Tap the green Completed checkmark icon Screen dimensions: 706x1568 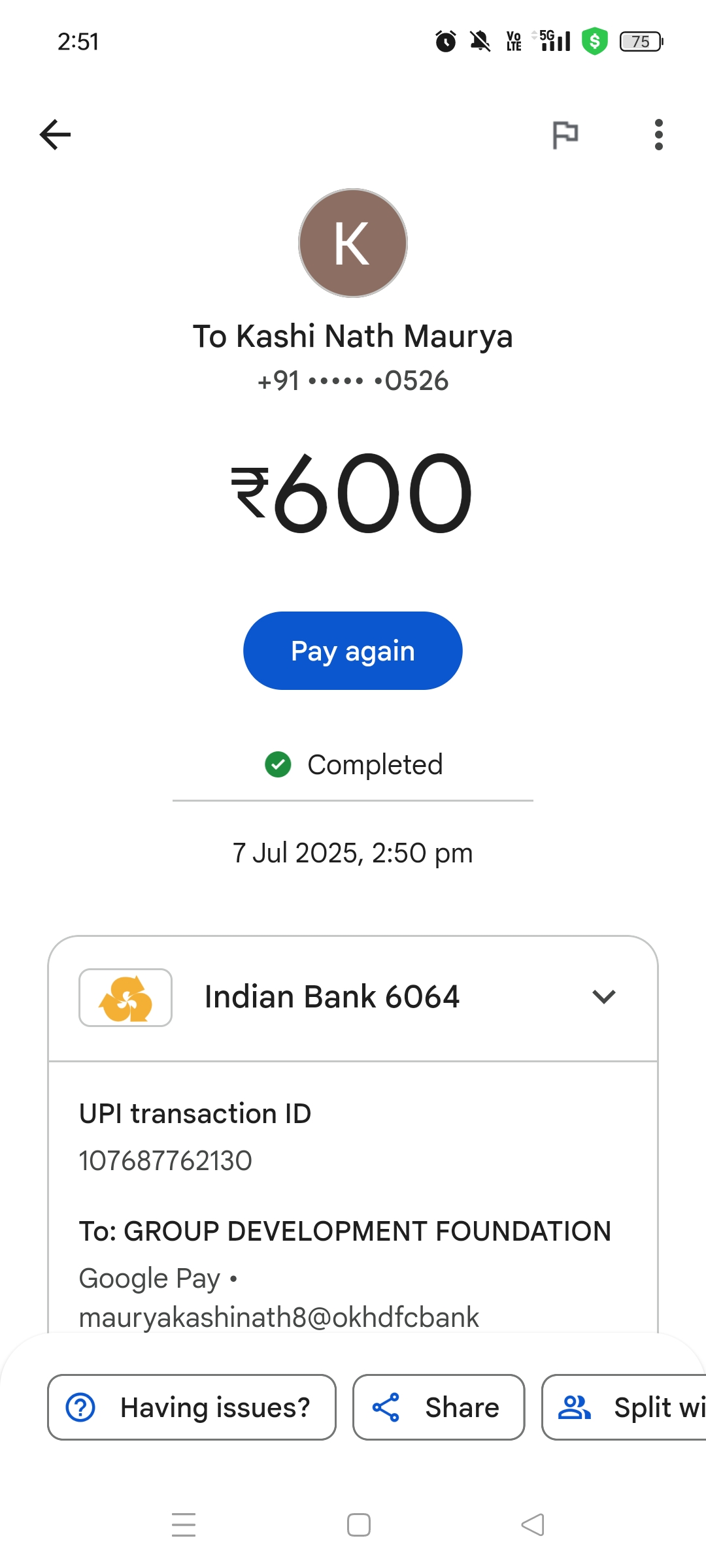278,764
